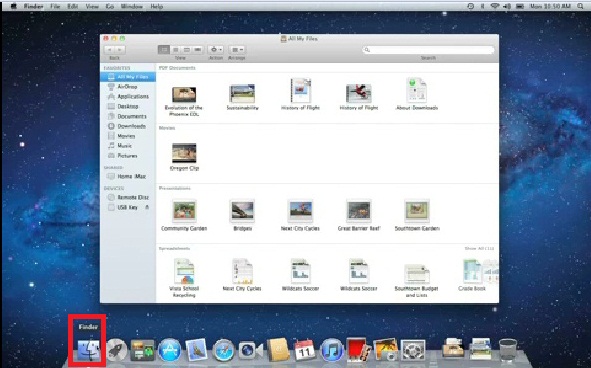The width and height of the screenshot is (591, 368).
Task: Click the battery status icon
Action: (520, 6)
